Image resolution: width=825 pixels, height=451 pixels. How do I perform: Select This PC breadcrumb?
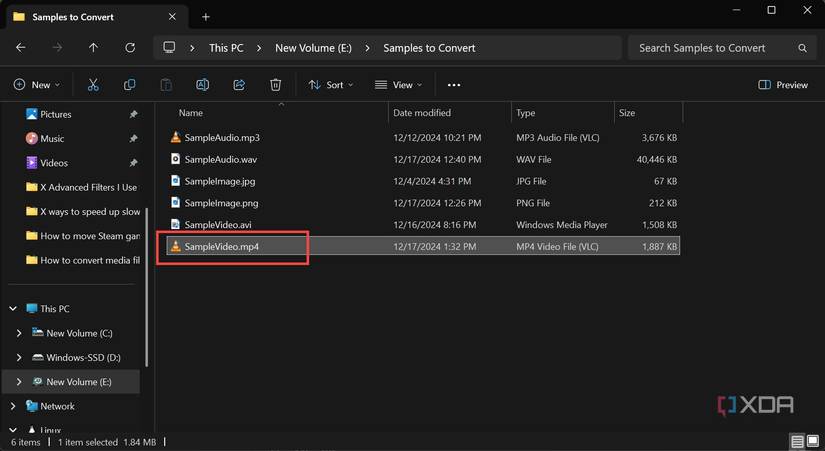pos(226,48)
